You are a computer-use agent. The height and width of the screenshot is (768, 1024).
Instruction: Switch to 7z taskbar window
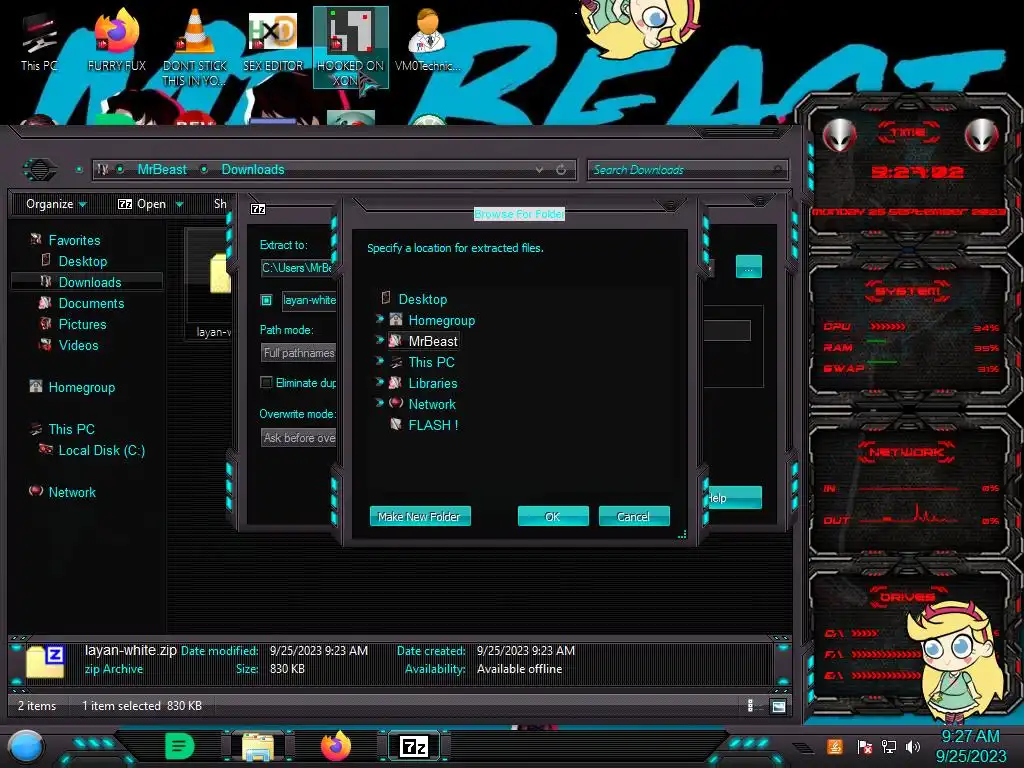[414, 746]
